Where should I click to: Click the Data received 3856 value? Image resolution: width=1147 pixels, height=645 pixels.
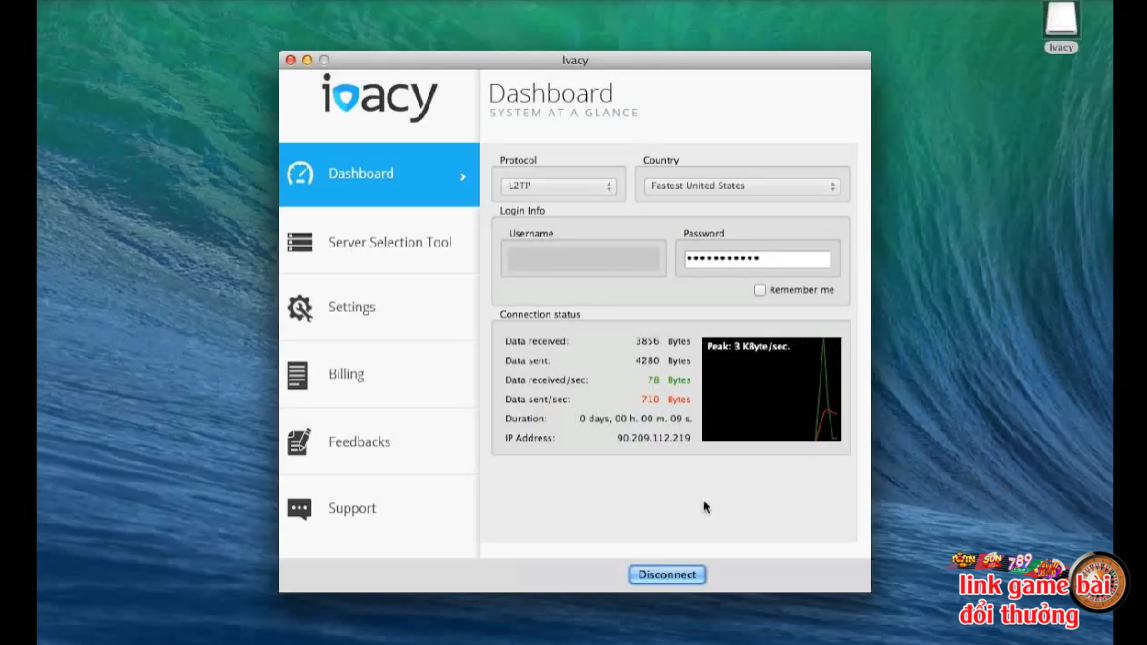tap(647, 342)
